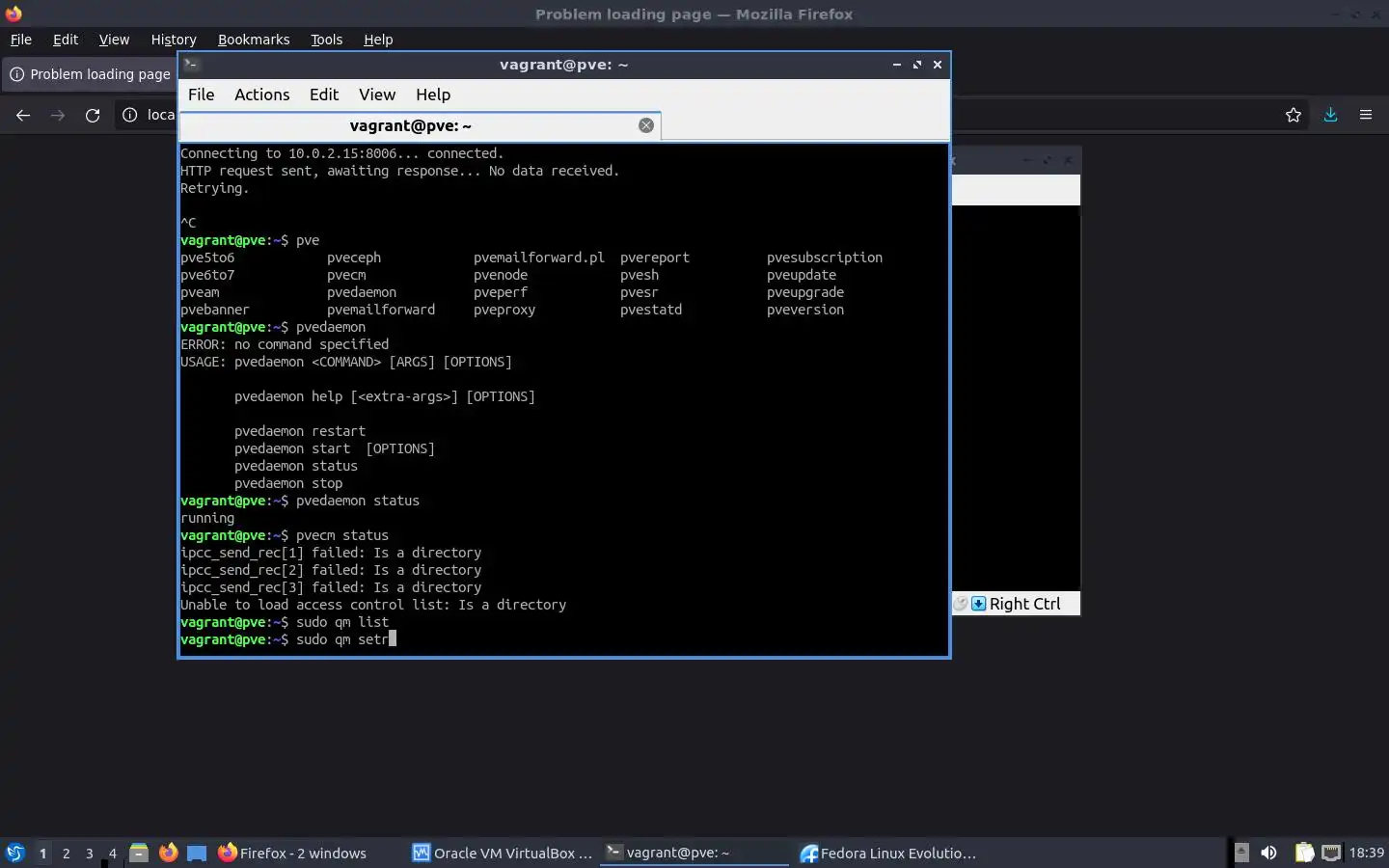Click the site information icon in URL bar
The image size is (1389, 868).
[x=130, y=115]
